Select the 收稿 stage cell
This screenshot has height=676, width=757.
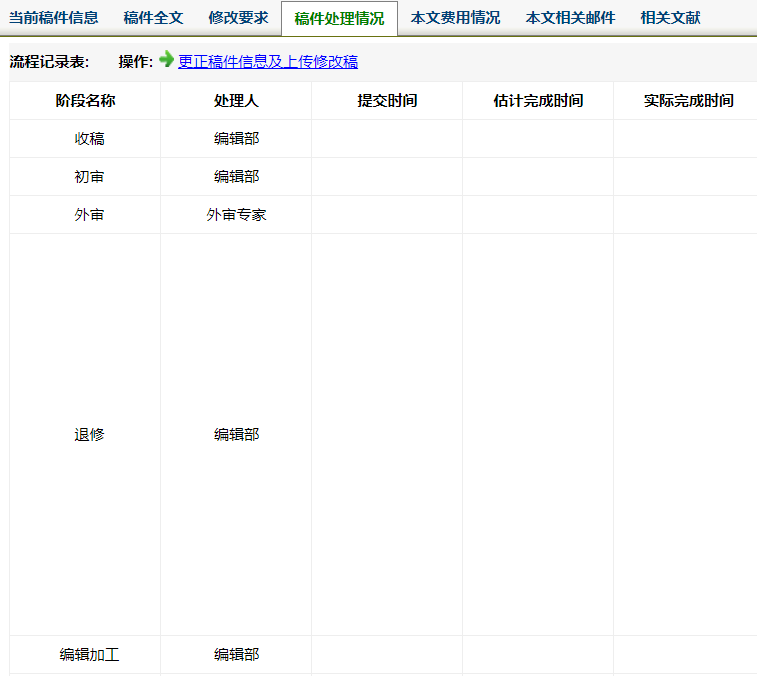85,139
